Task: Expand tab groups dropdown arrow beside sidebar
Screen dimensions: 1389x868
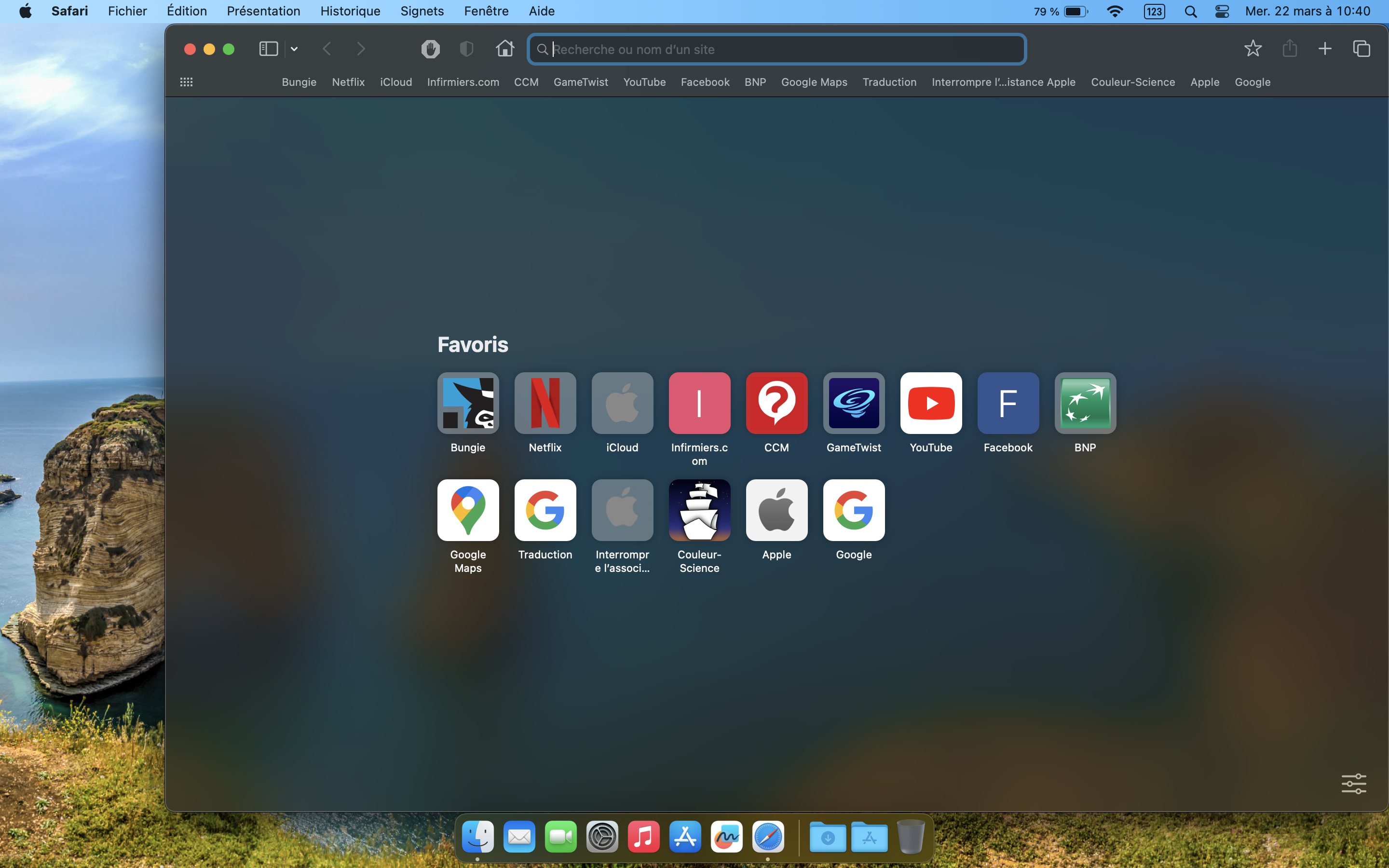Action: click(294, 49)
